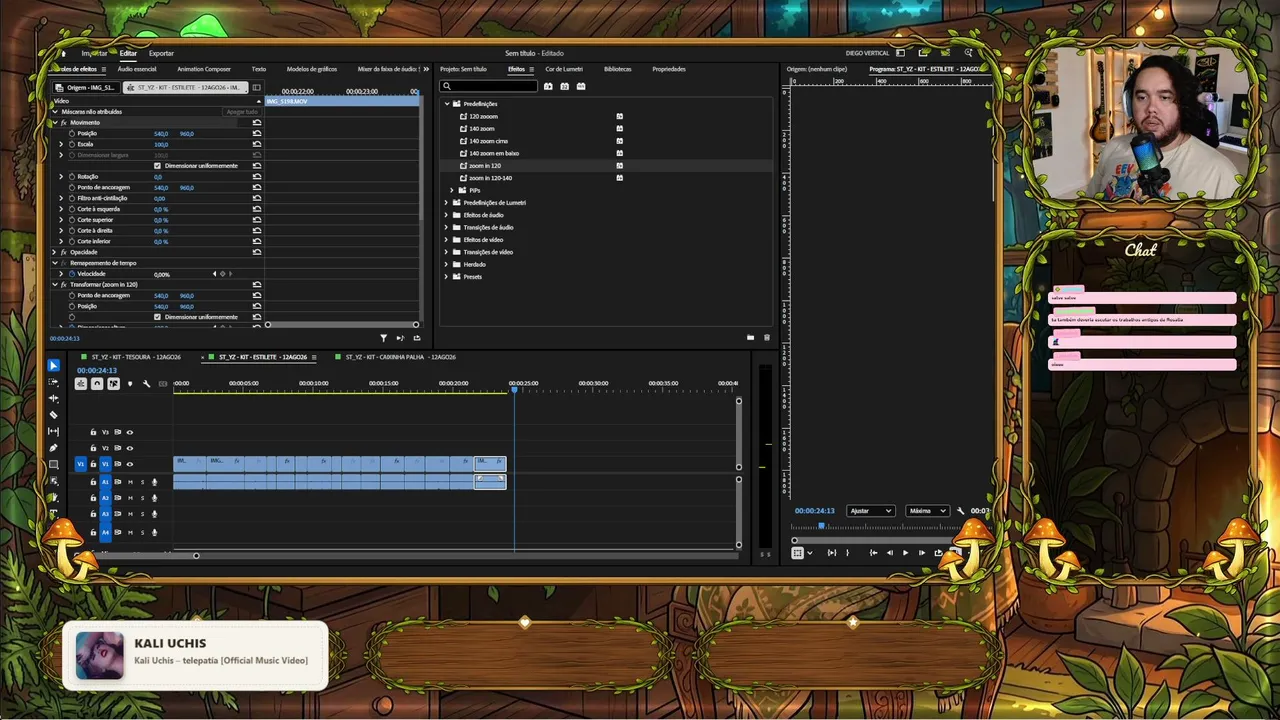Open the Máxima playback resolution dropdown
Image resolution: width=1280 pixels, height=720 pixels.
pos(927,511)
